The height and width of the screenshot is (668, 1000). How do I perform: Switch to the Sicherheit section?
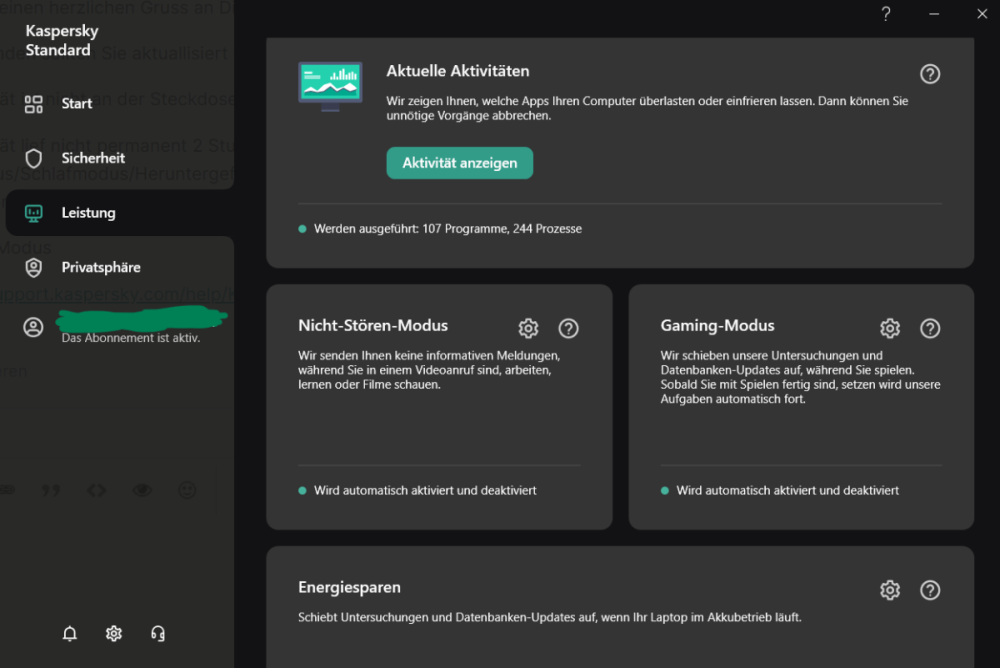(93, 158)
